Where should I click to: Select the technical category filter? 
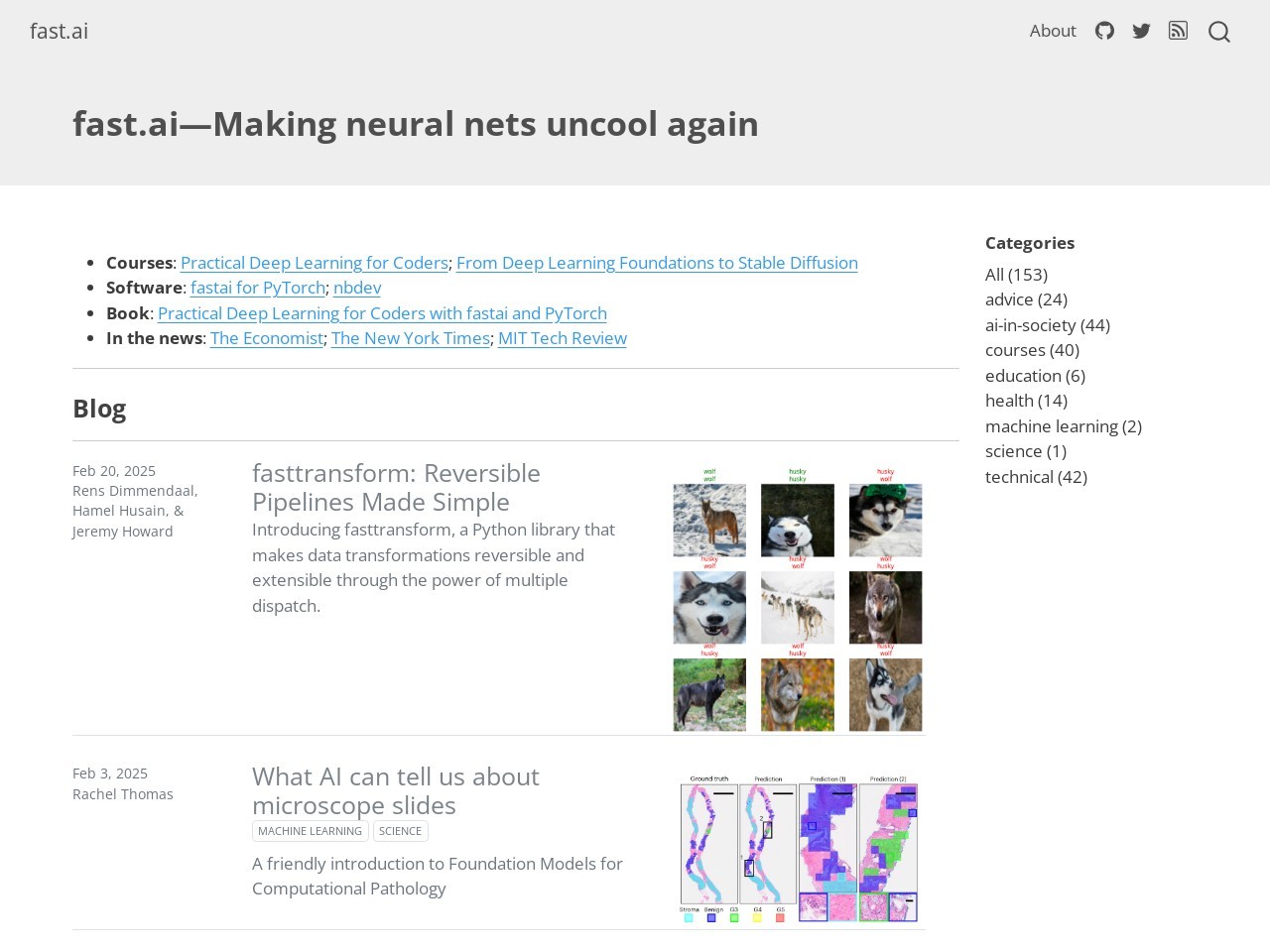[x=1036, y=477]
